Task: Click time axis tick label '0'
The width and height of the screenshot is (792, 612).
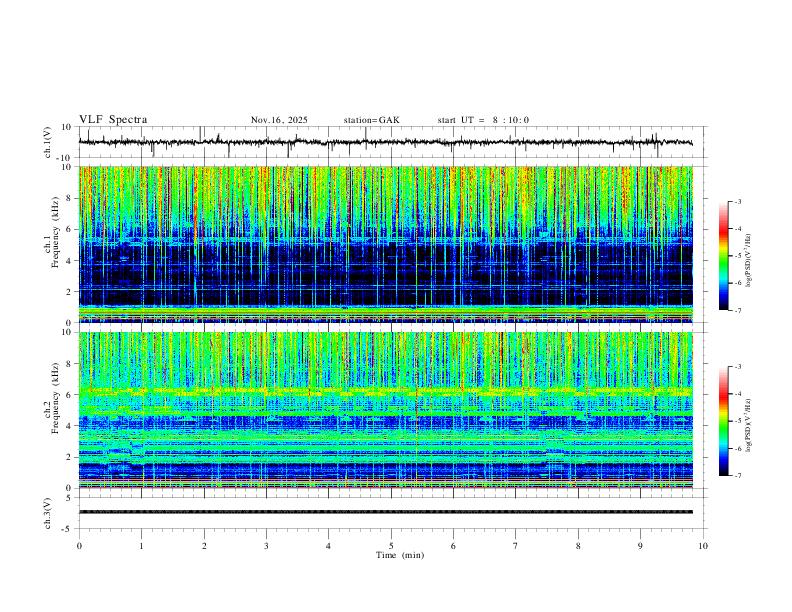Action: [79, 546]
